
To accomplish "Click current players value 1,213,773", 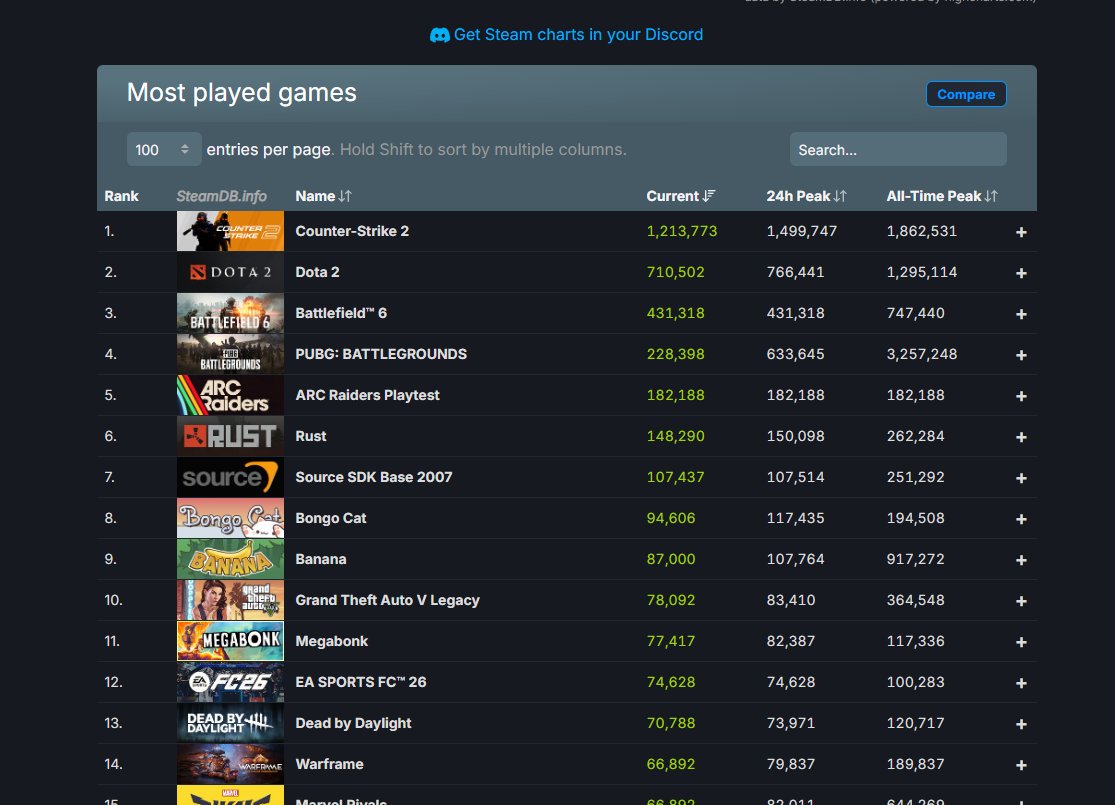I will pyautogui.click(x=682, y=231).
